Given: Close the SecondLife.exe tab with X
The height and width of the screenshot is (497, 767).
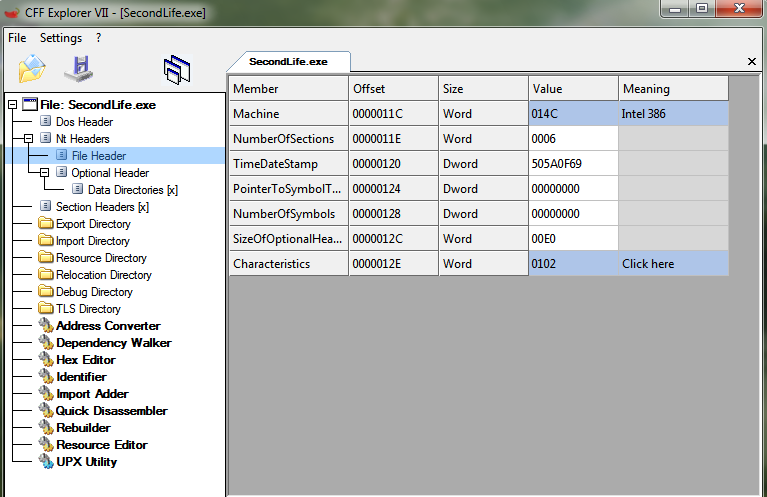Looking at the screenshot, I should [x=752, y=62].
